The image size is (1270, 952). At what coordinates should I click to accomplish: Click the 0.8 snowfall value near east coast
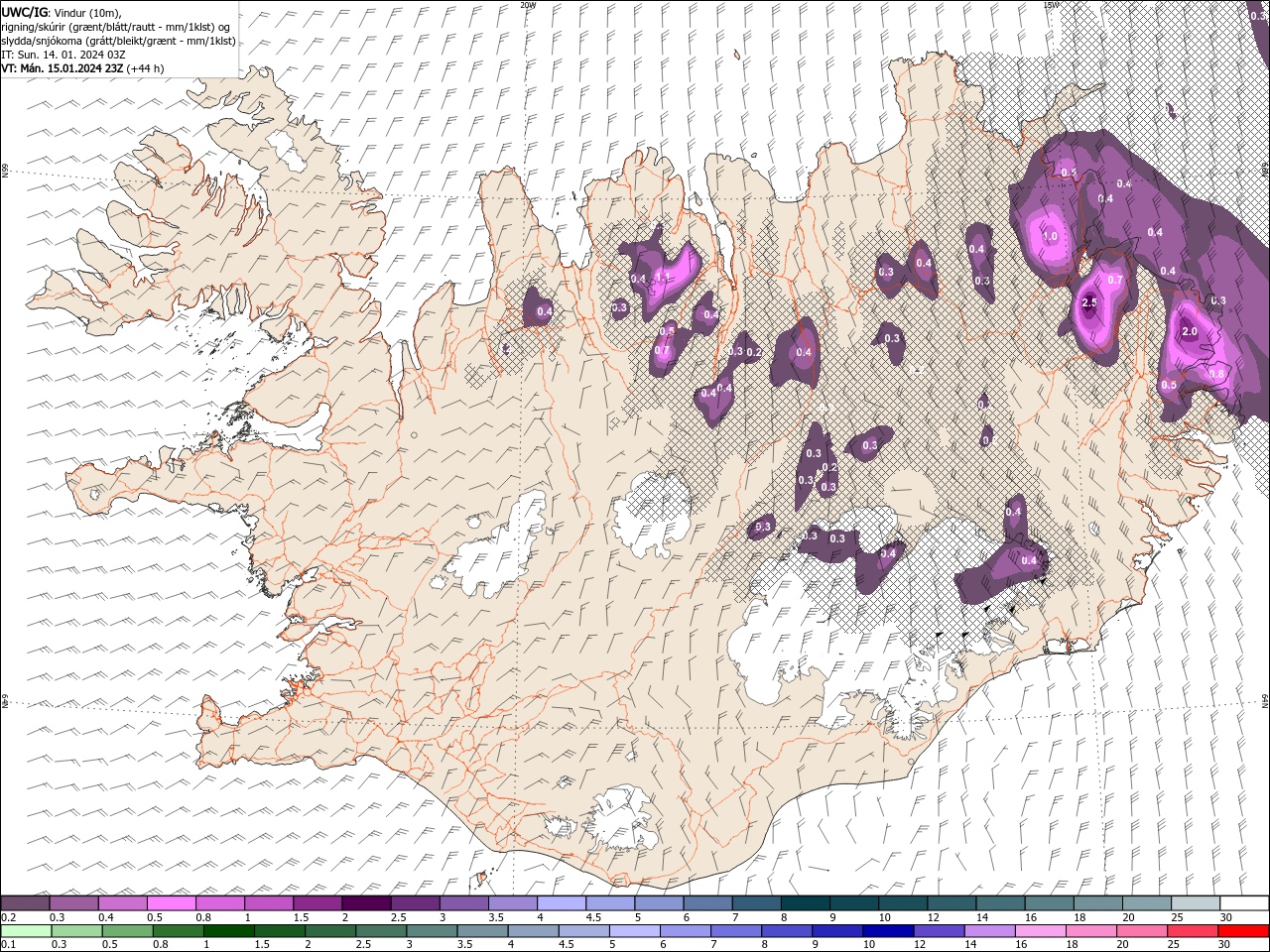pyautogui.click(x=1218, y=374)
